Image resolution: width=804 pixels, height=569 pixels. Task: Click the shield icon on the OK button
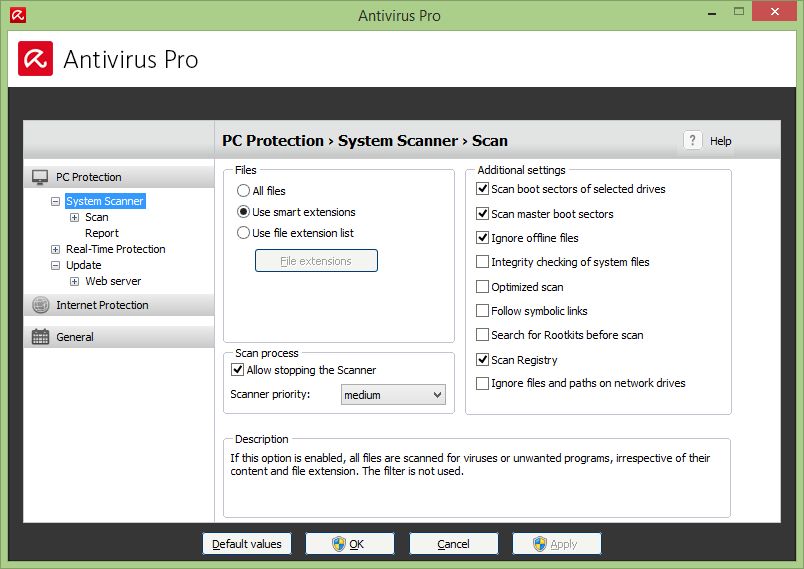338,544
